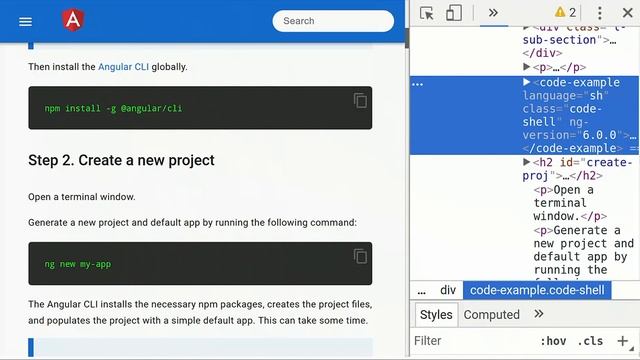Image resolution: width=640 pixels, height=360 pixels.
Task: Toggle the .cls class editor
Action: [x=590, y=341]
